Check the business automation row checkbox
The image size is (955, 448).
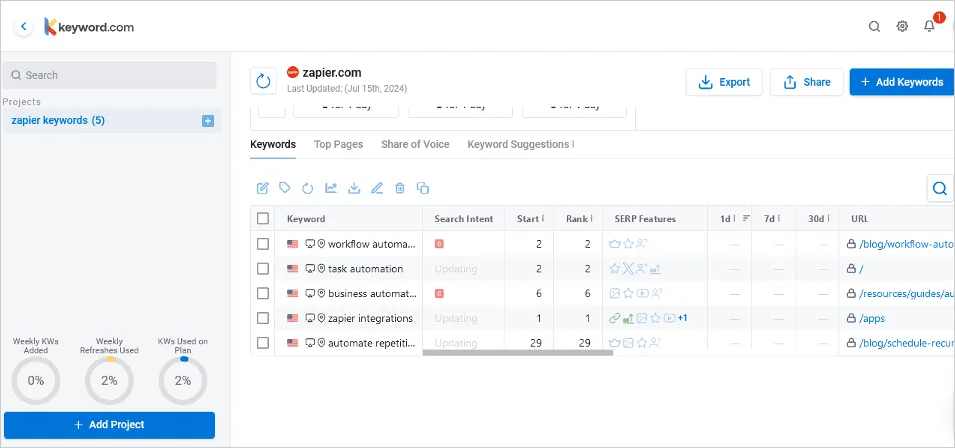263,293
